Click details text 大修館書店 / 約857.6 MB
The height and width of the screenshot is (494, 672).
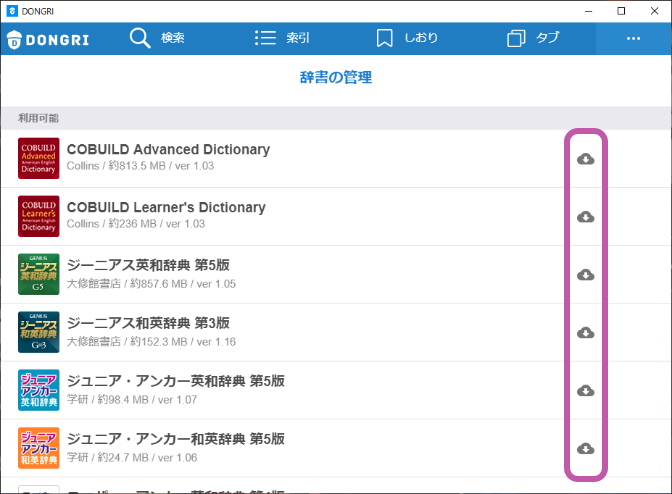click(127, 284)
